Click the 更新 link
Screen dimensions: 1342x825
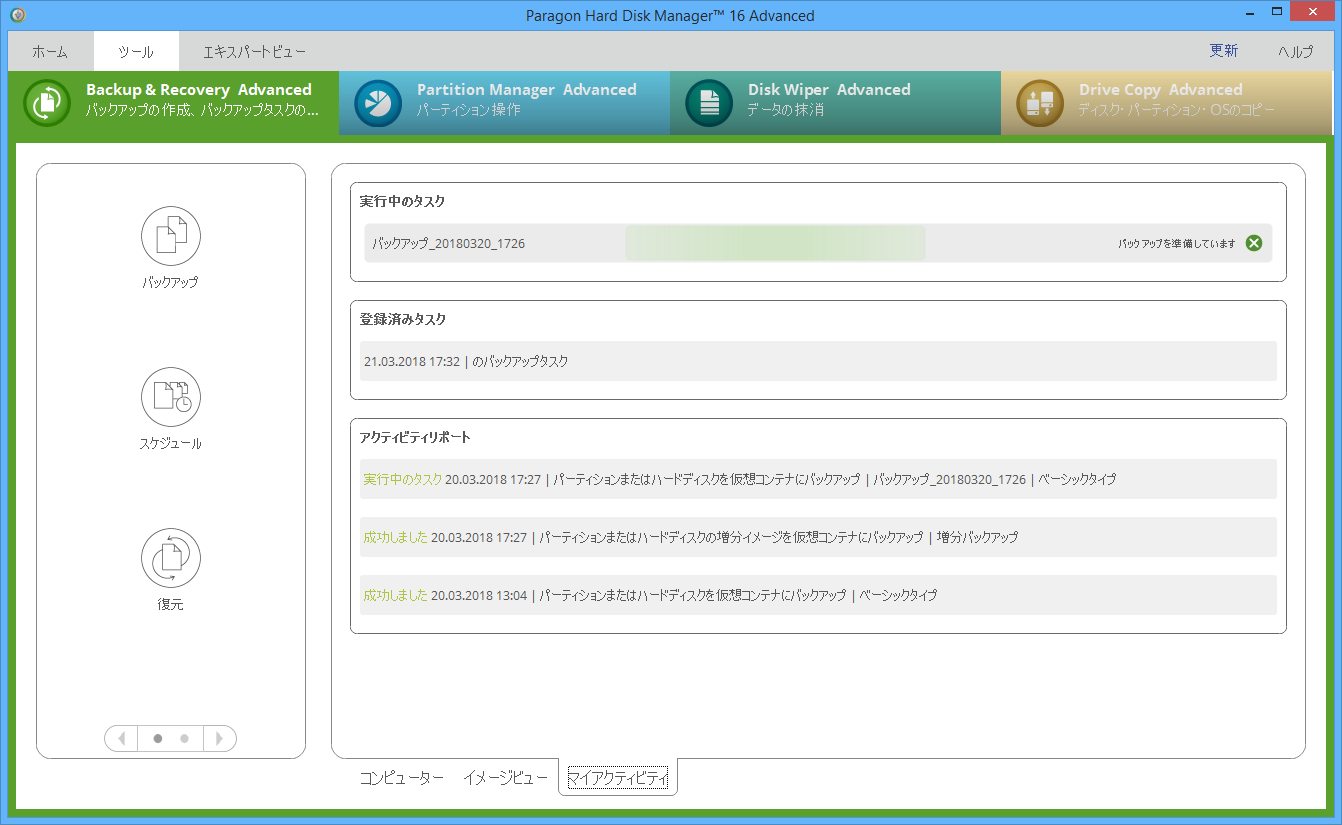tap(1224, 51)
